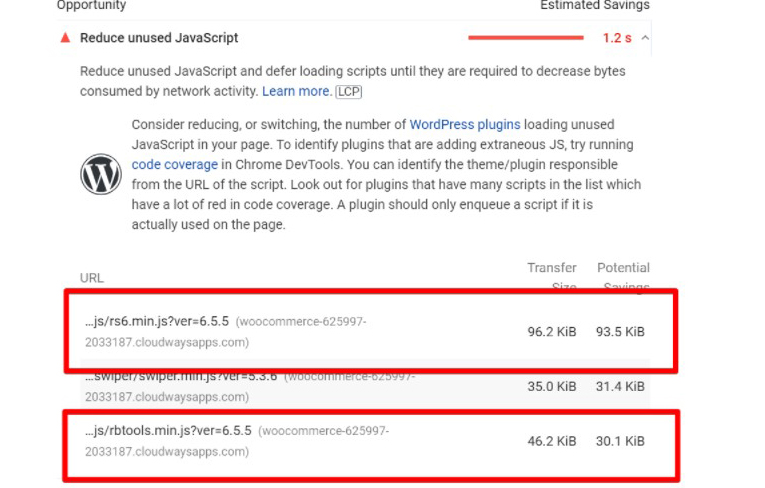Screen dimensions: 765x488
Task: Click the LCP metric badge
Action: coord(349,92)
